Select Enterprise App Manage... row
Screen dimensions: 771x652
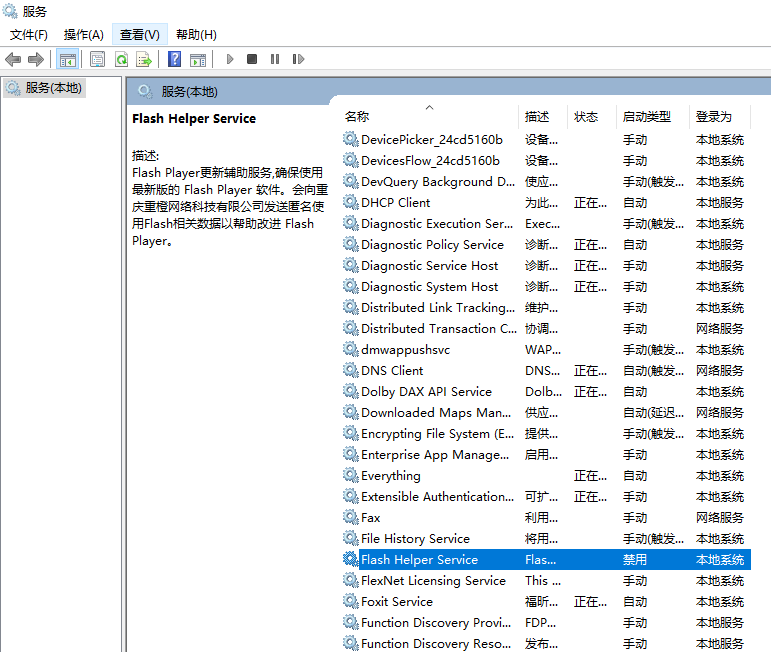pyautogui.click(x=546, y=454)
